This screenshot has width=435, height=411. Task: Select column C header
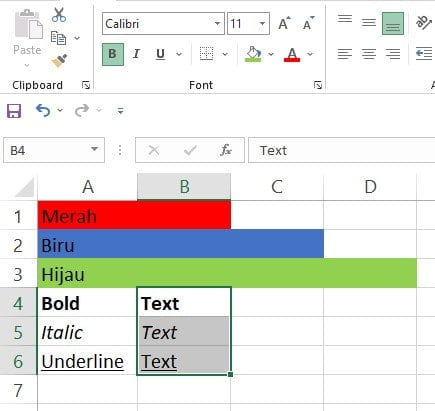[x=277, y=186]
